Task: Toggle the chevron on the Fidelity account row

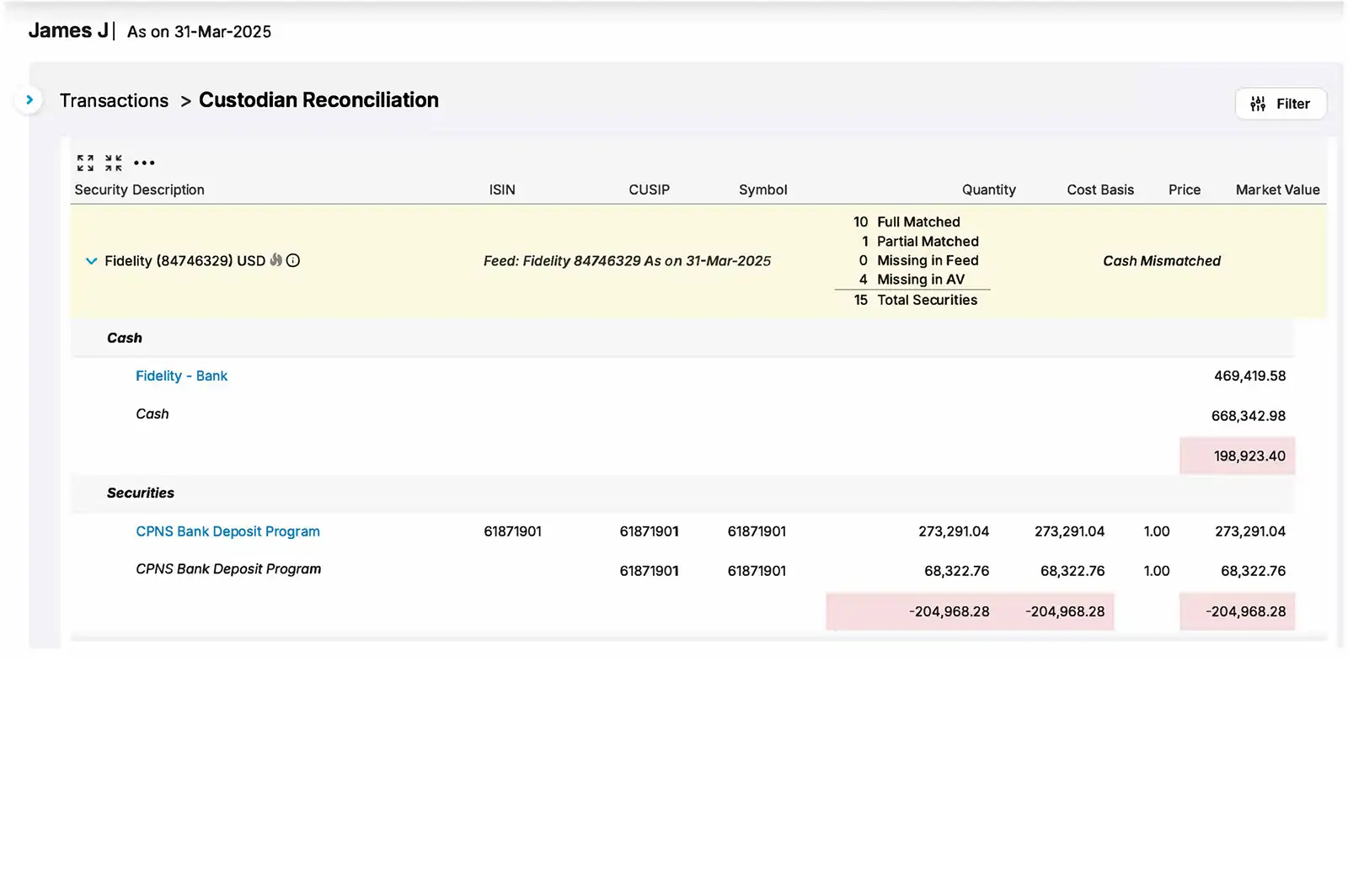Action: tap(91, 261)
